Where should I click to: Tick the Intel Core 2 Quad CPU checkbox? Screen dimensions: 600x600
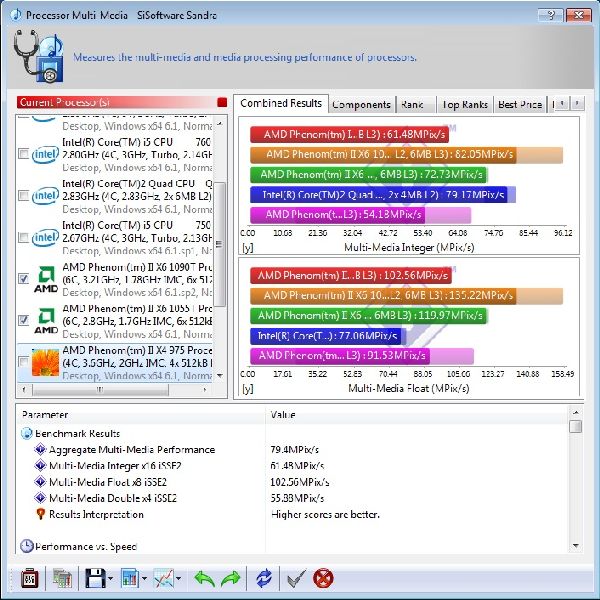coord(24,196)
